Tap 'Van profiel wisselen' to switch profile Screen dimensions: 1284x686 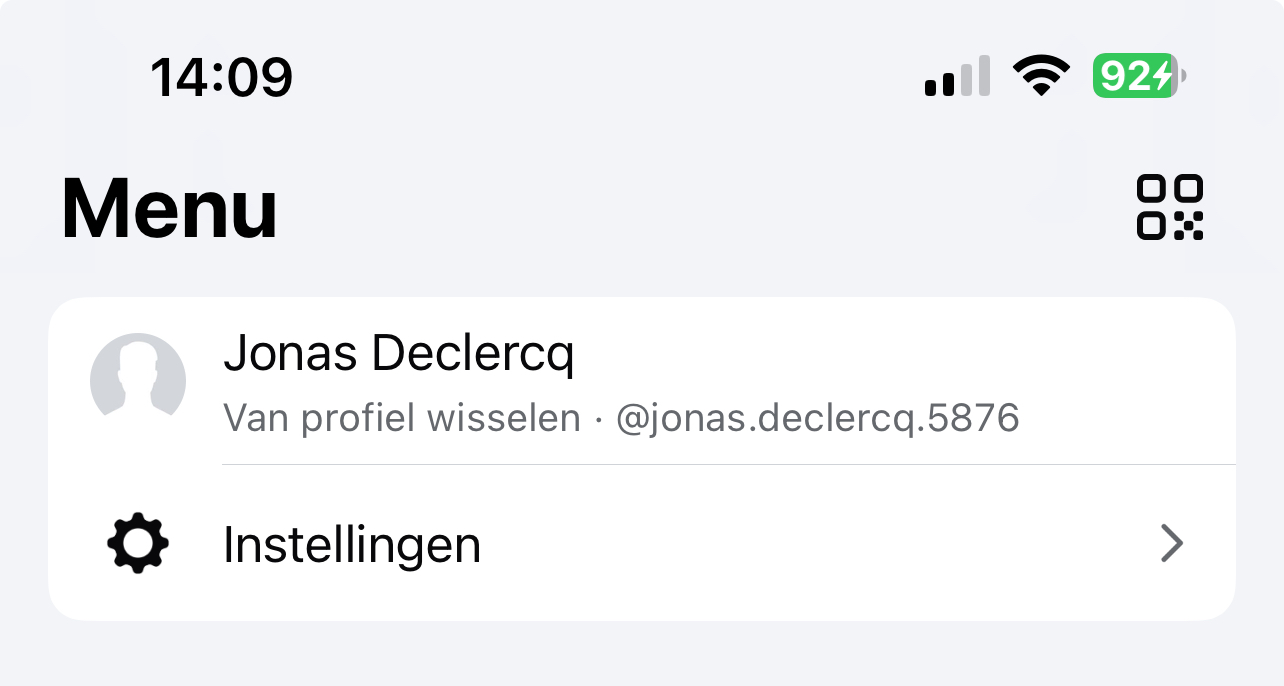[x=401, y=417]
